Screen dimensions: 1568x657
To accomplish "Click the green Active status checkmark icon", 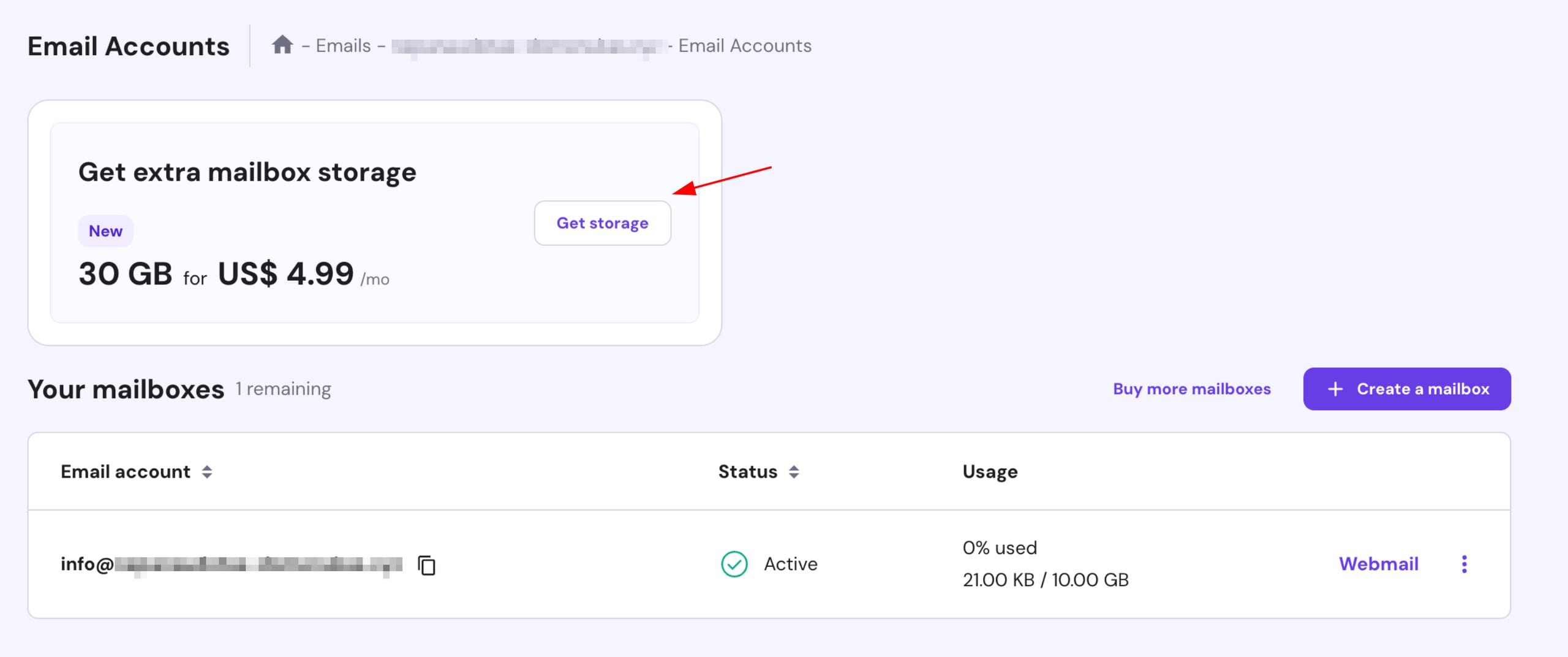I will click(x=734, y=564).
